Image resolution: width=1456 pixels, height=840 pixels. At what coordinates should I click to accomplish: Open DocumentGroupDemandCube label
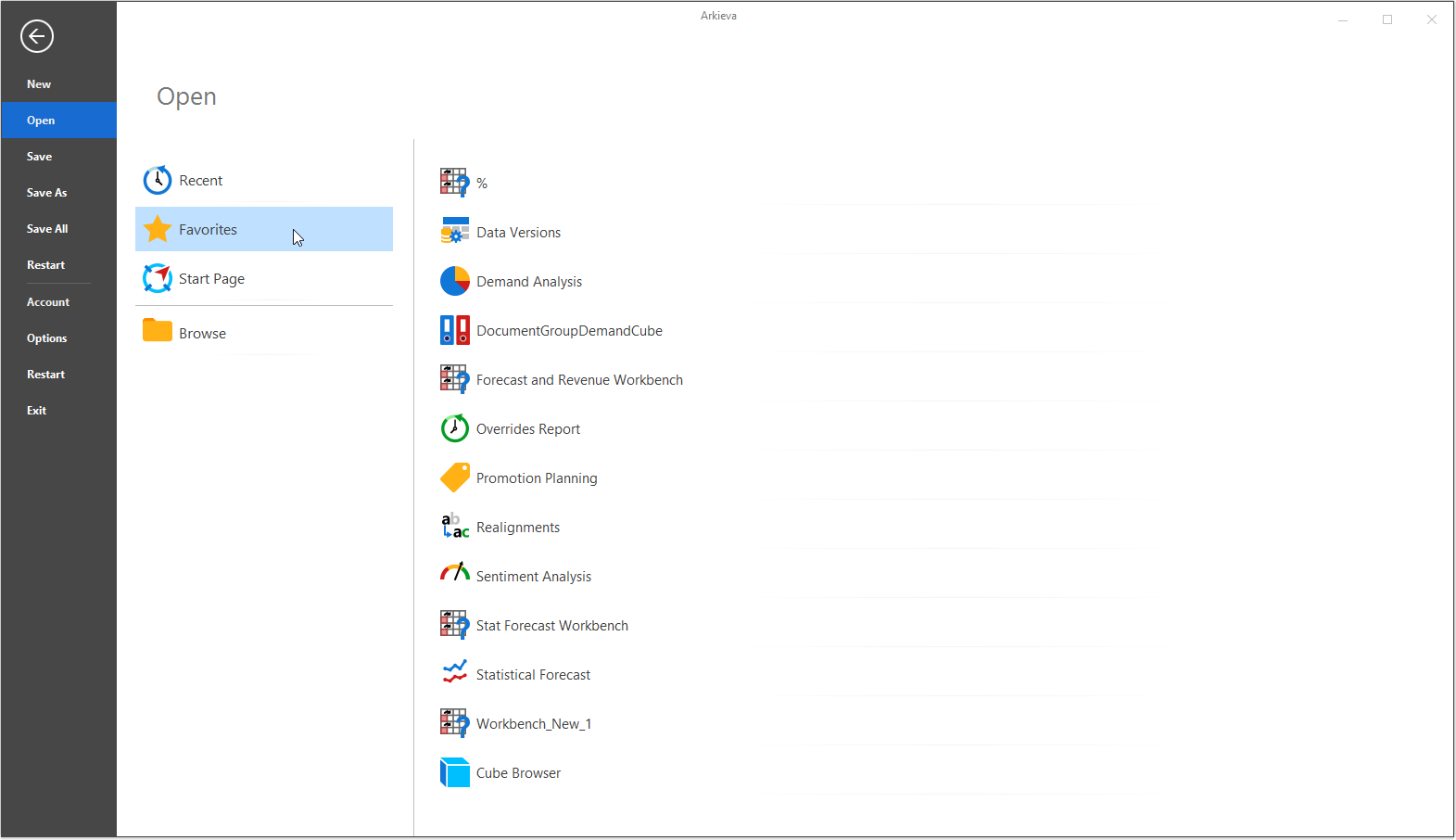(569, 331)
